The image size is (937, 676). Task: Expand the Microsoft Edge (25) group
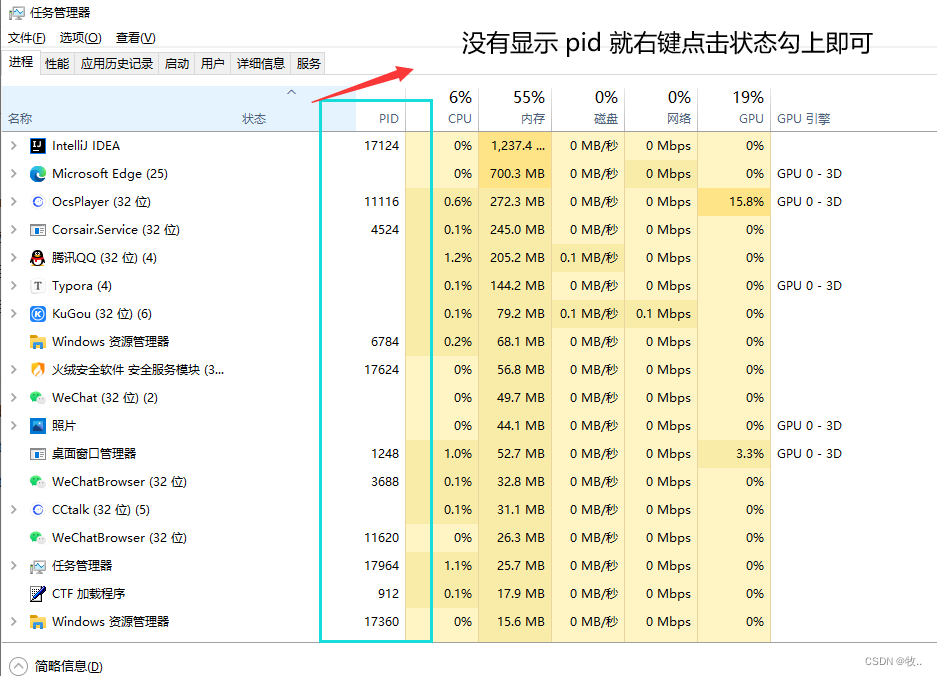pyautogui.click(x=14, y=174)
